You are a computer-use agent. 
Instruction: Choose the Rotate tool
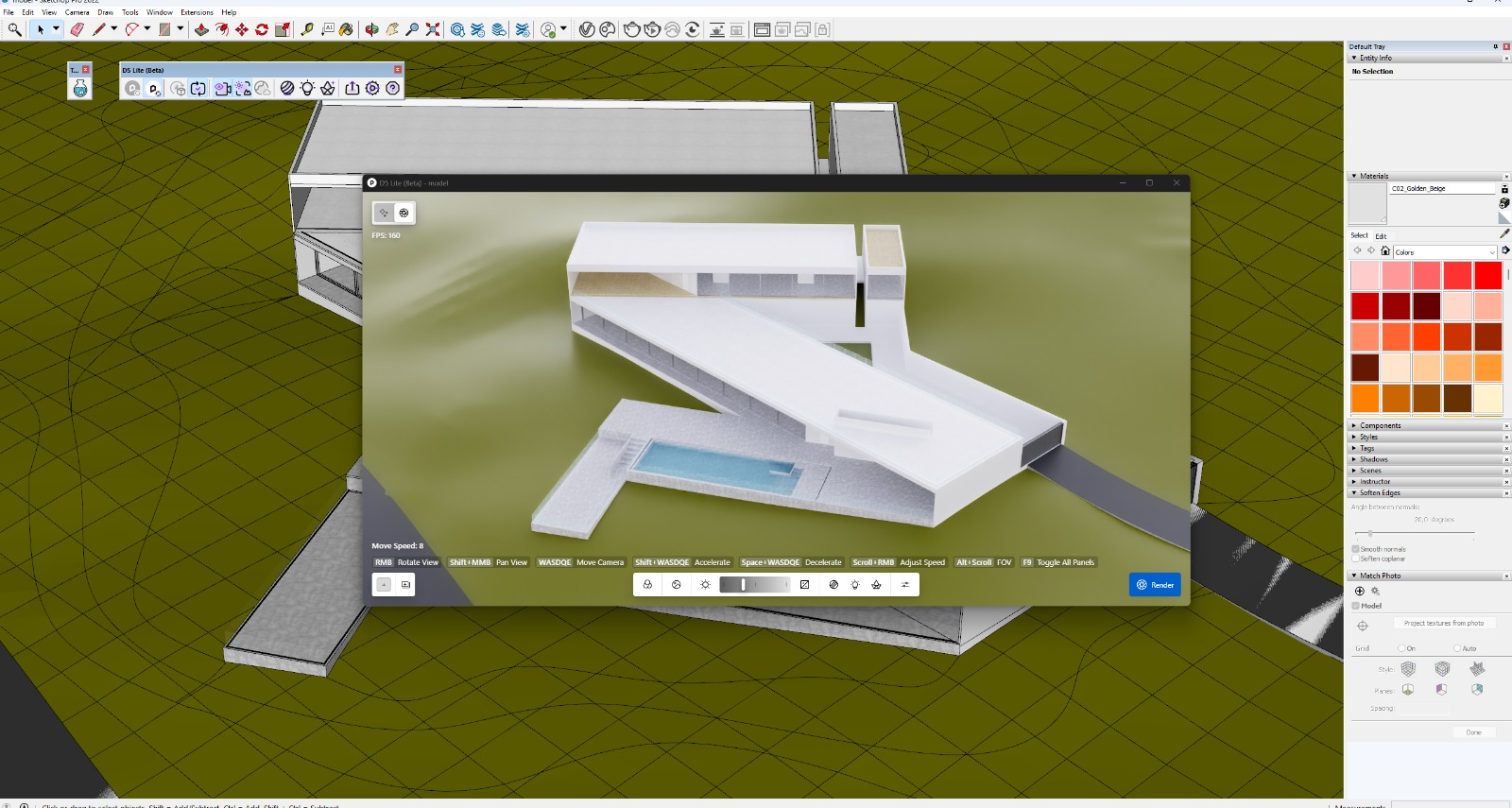click(262, 29)
